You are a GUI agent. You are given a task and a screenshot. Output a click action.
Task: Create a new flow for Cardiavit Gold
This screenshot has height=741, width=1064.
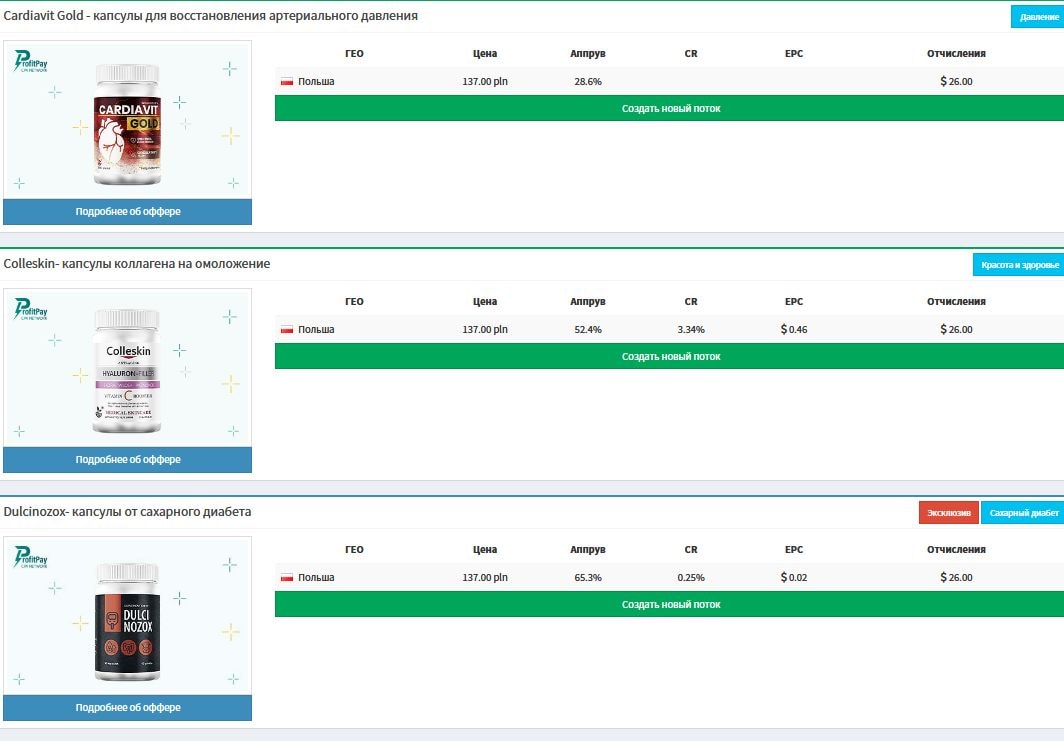670,109
